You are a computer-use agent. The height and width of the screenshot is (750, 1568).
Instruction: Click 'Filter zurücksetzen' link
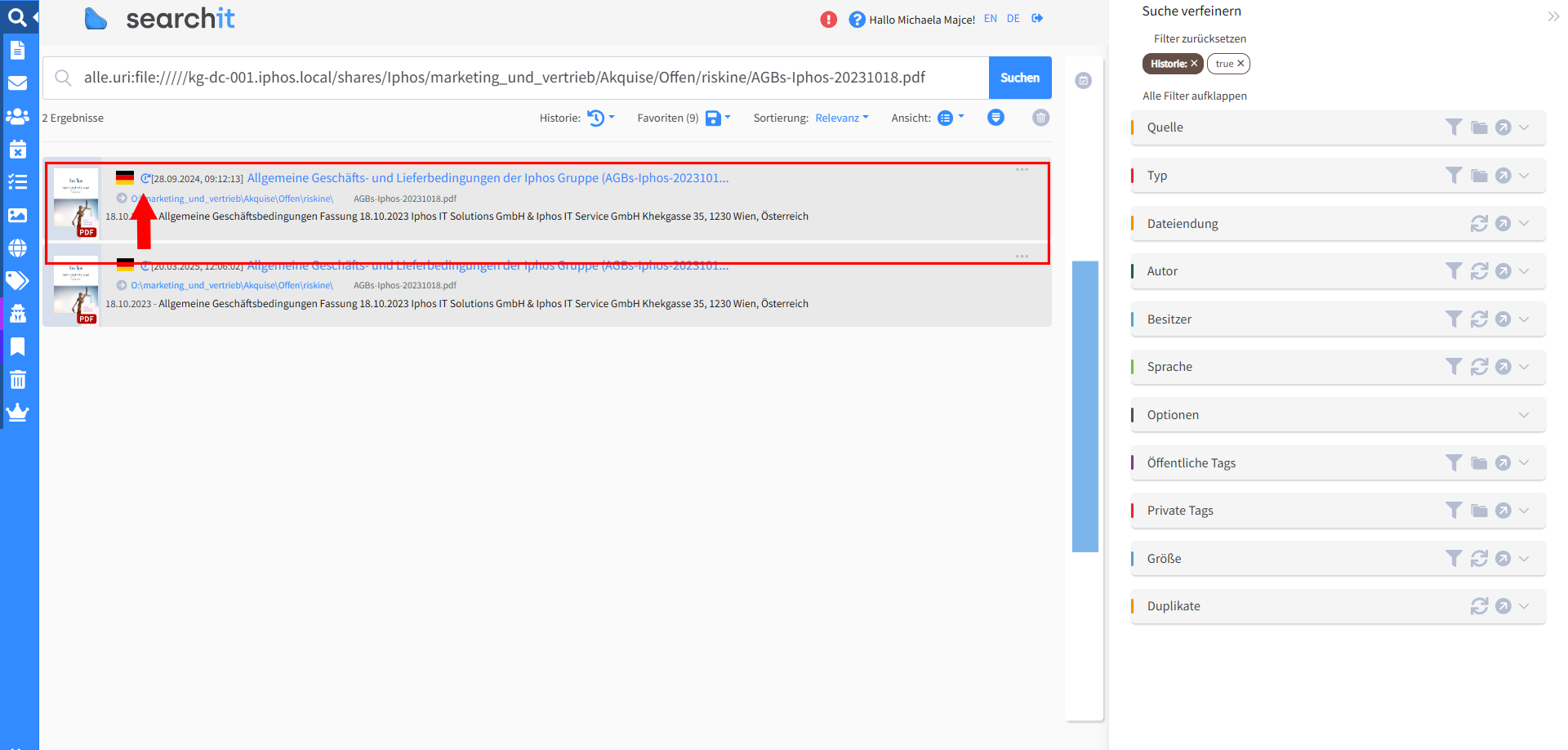tap(1200, 38)
